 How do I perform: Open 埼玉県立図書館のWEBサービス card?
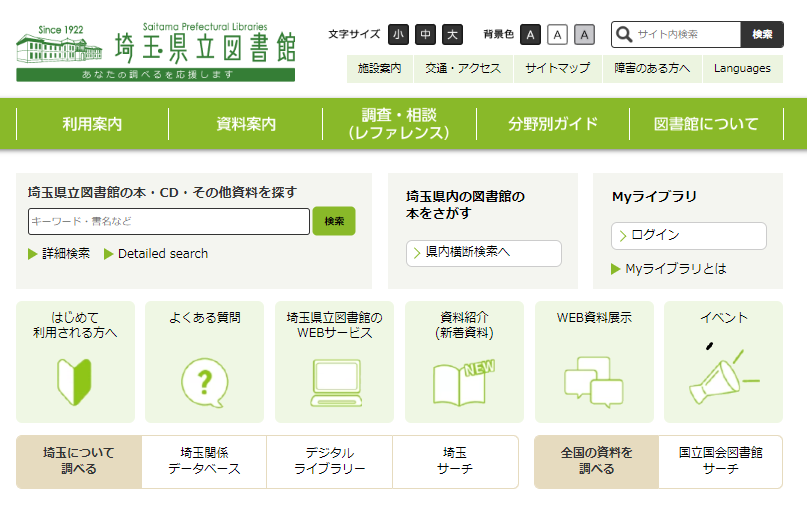[335, 362]
